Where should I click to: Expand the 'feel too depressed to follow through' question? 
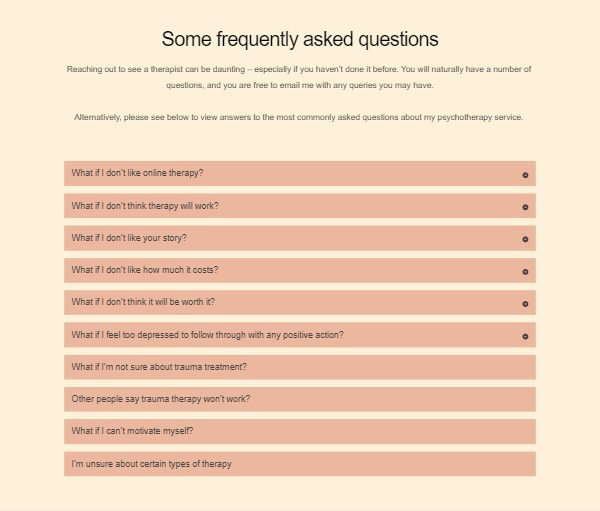coord(300,335)
